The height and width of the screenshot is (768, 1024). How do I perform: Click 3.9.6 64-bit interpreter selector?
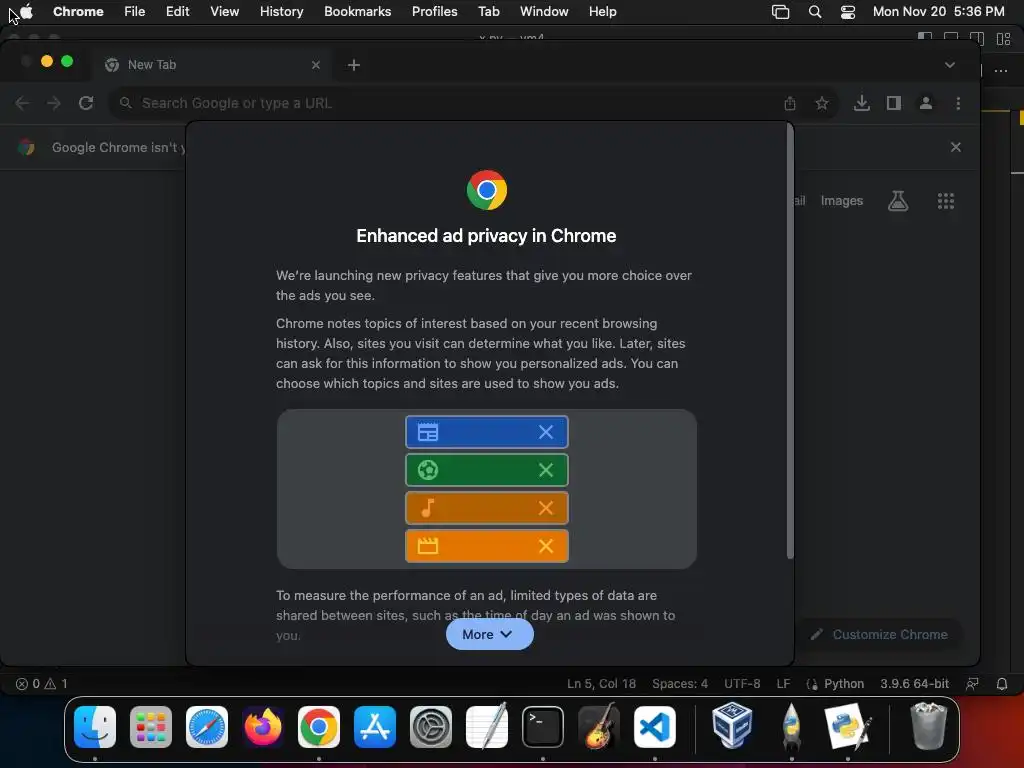[x=914, y=684]
